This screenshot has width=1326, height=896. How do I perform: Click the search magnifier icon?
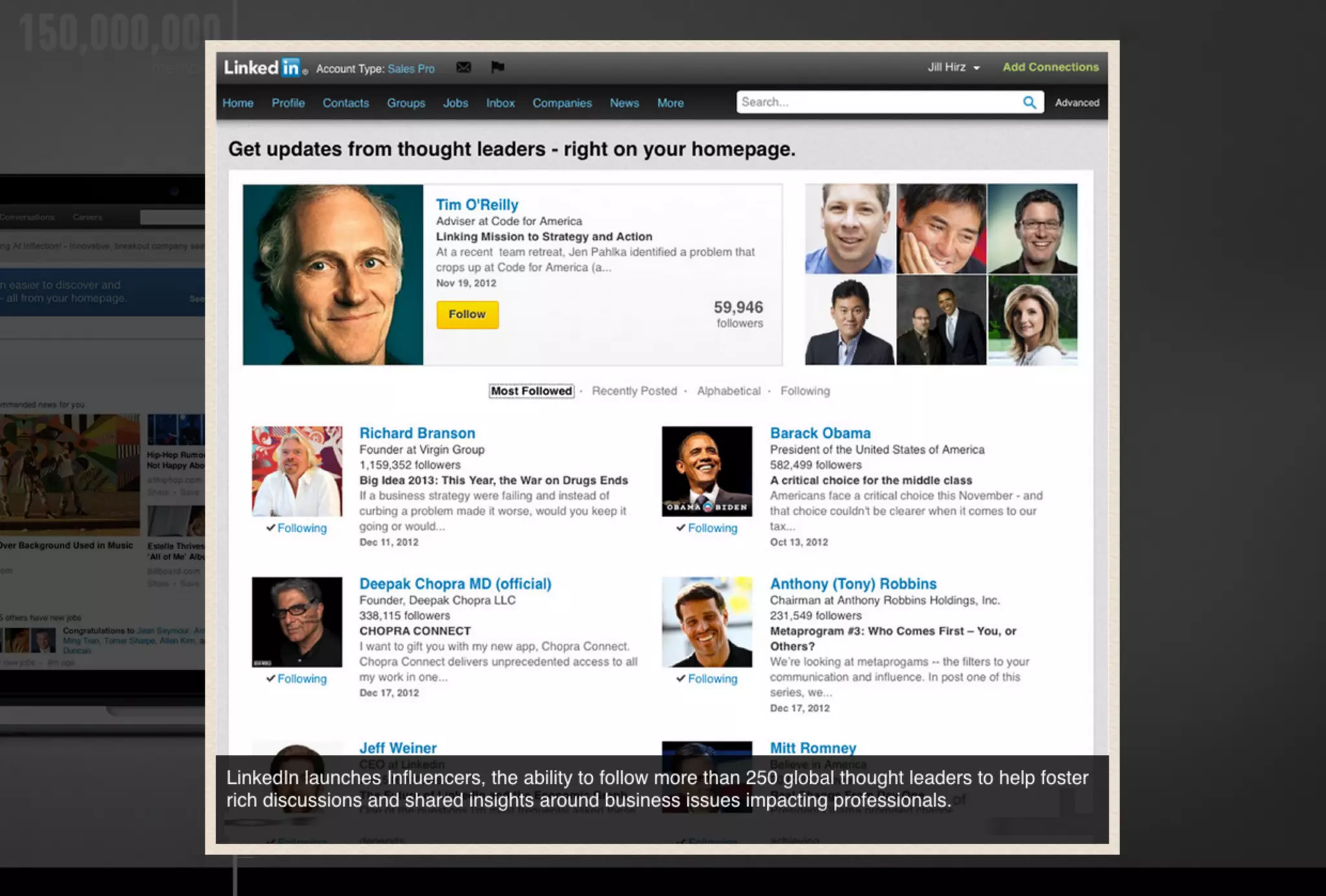point(1029,102)
